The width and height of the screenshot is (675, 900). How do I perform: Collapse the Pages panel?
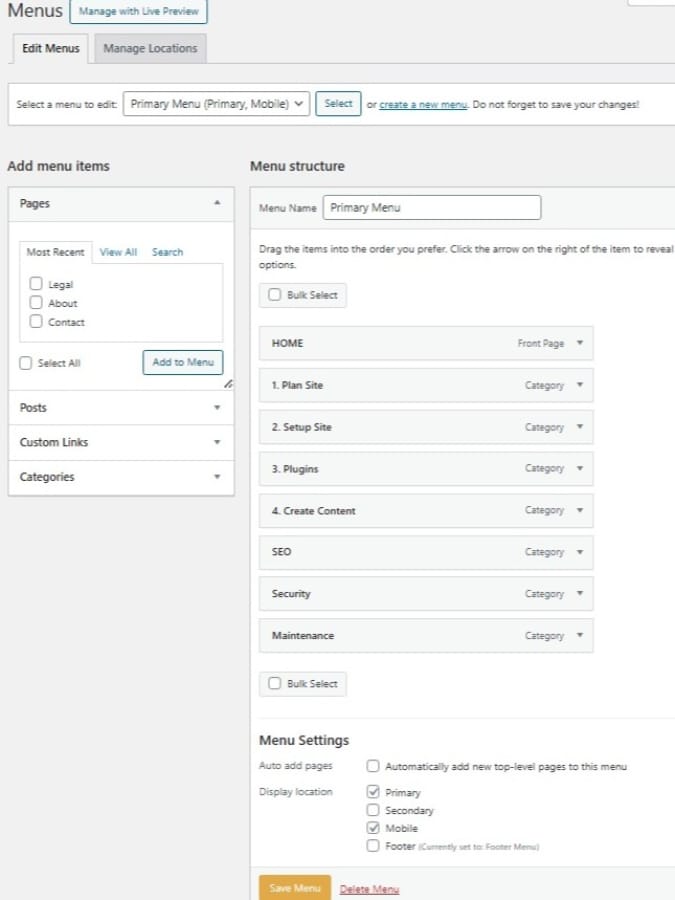pos(217,203)
